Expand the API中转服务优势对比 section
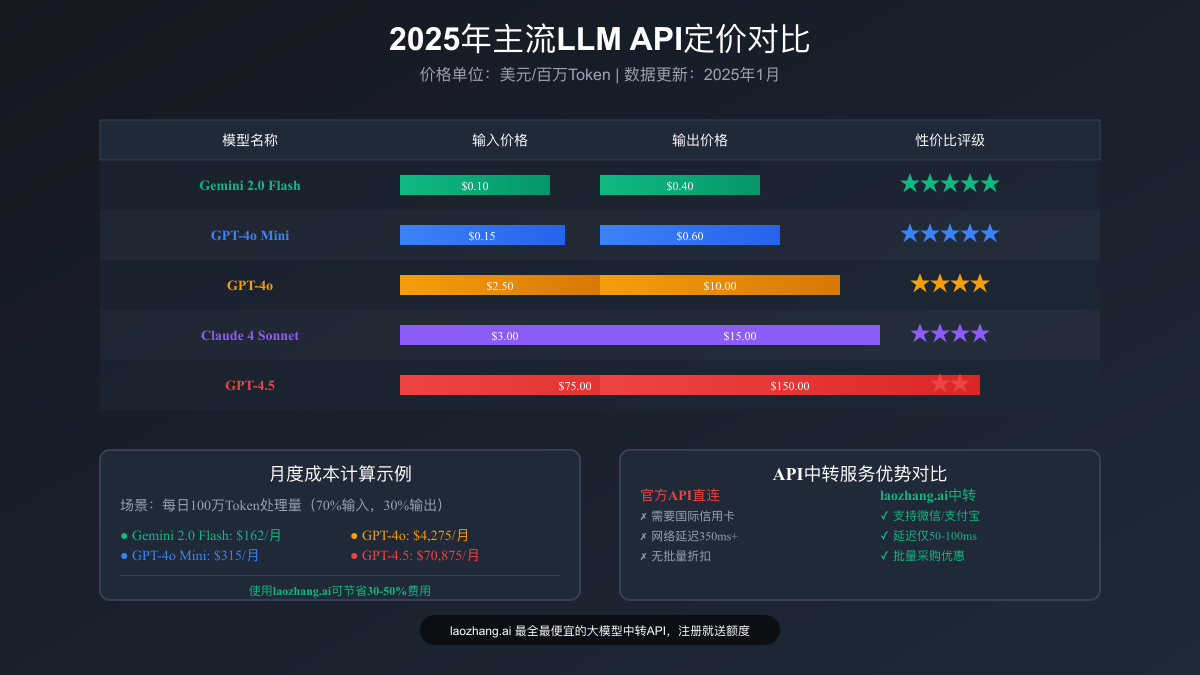Screen dimensions: 1200x675 [860, 474]
